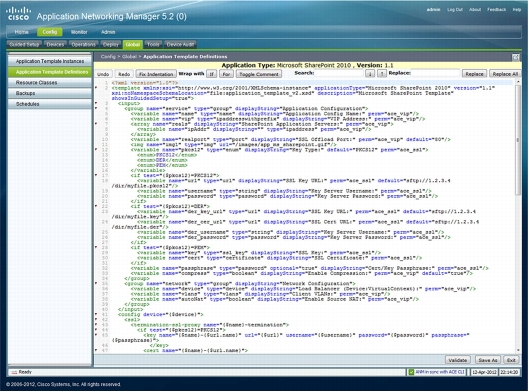
Task: Click the editor scrollbar down arrow
Action: pyautogui.click(x=518, y=350)
